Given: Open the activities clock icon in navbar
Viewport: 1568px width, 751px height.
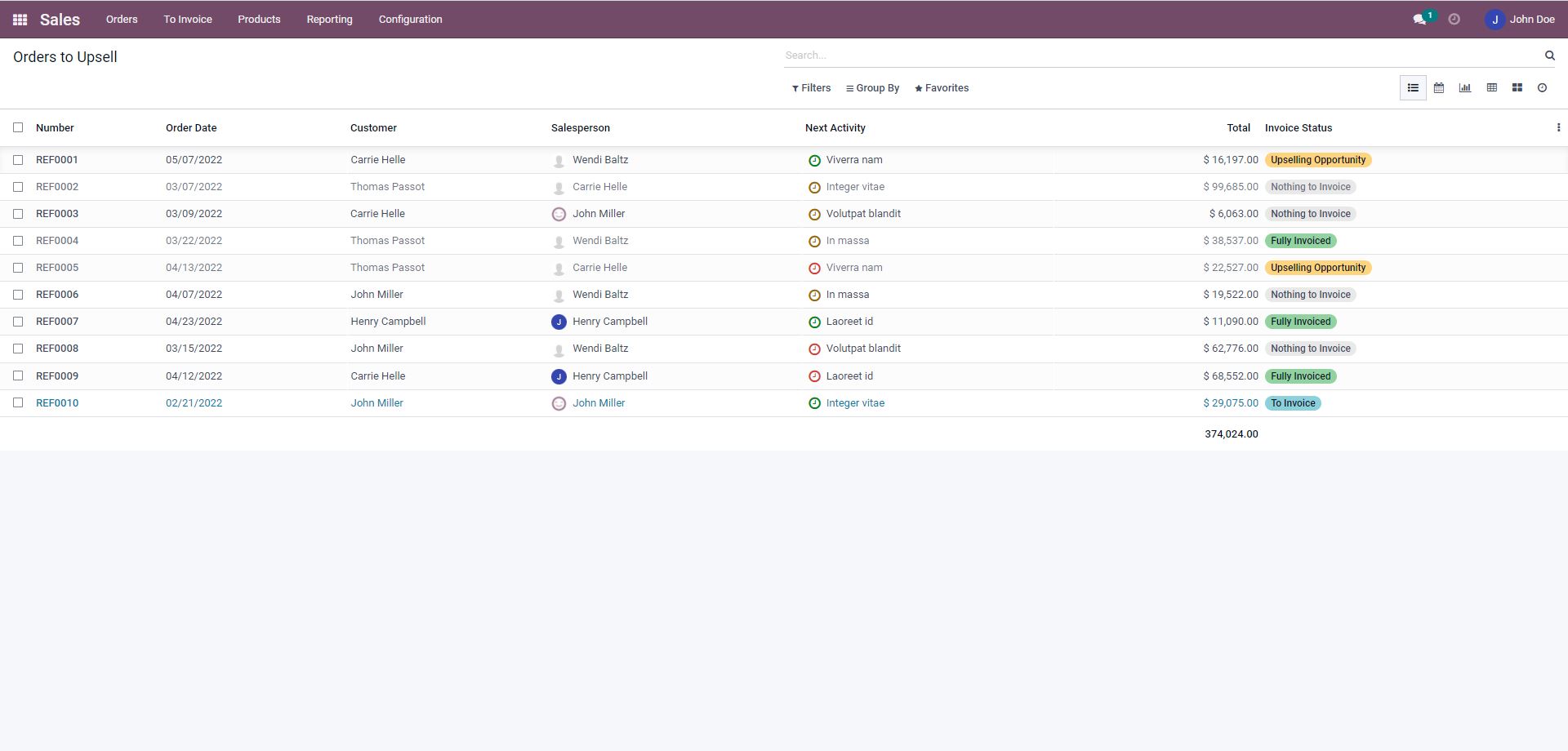Looking at the screenshot, I should pos(1454,20).
